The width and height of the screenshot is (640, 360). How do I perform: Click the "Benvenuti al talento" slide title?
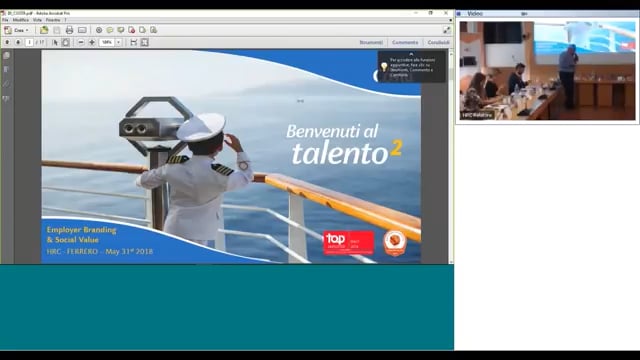pyautogui.click(x=344, y=144)
